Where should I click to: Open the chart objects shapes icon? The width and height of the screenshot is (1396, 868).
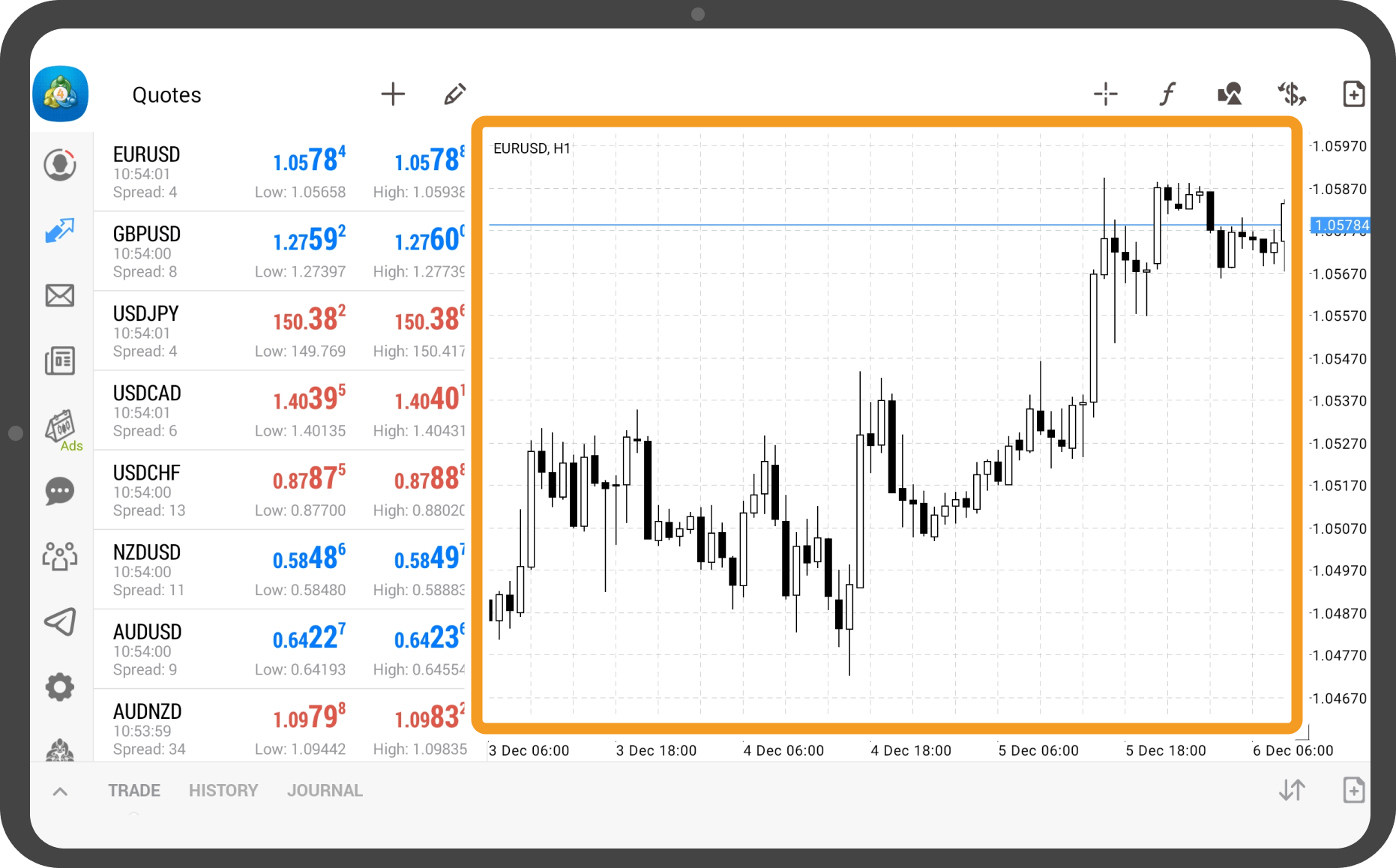click(x=1230, y=94)
